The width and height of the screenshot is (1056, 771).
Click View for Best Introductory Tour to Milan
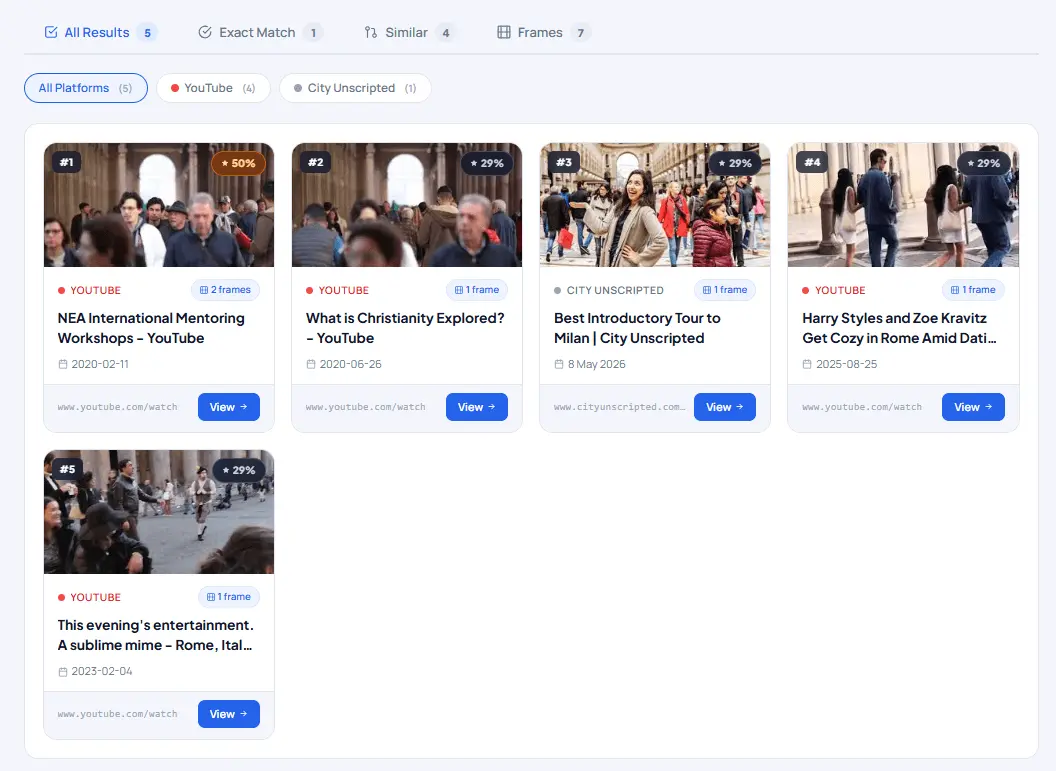click(x=725, y=407)
